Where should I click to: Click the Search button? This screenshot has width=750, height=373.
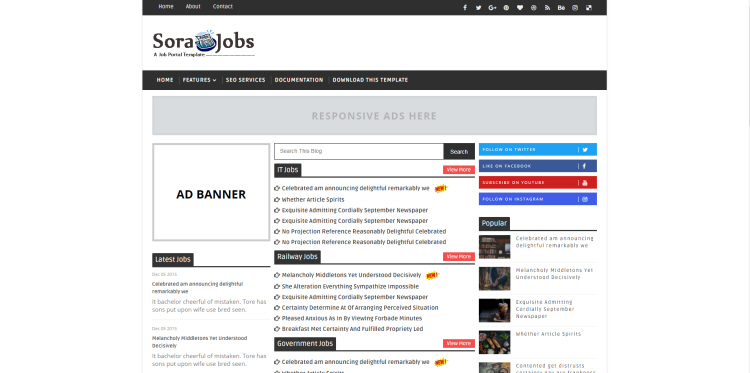click(459, 152)
